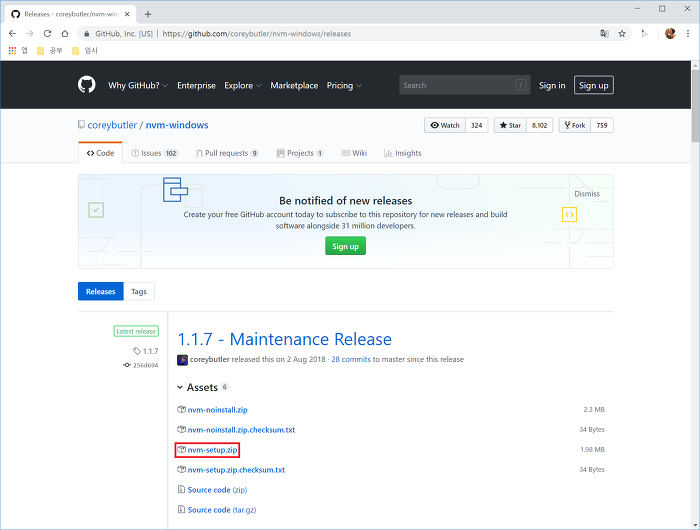Click the page vertical scrollbar thumb
This screenshot has height=530, width=700.
click(696, 106)
